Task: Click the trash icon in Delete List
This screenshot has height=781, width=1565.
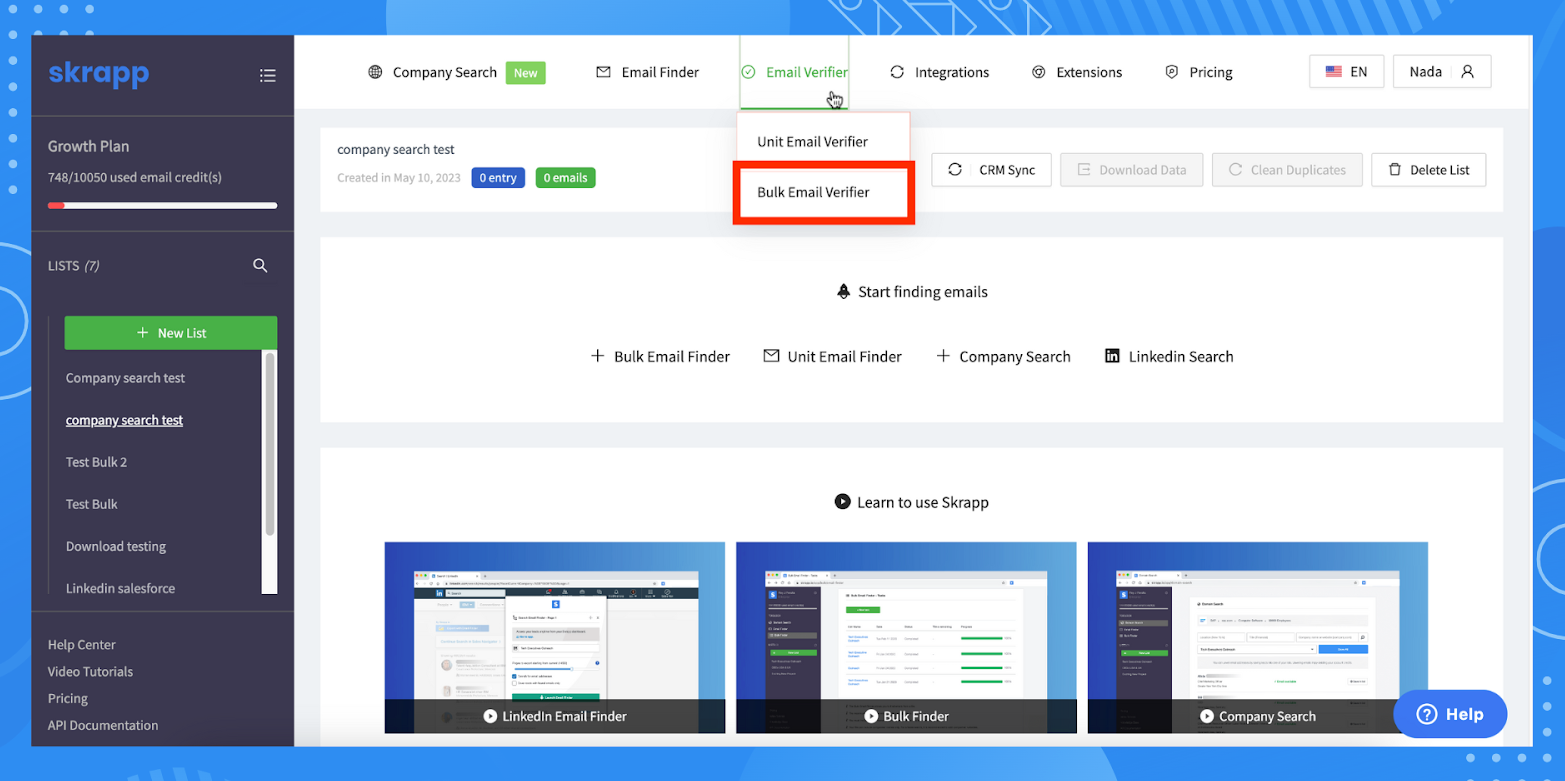Action: pos(1395,170)
